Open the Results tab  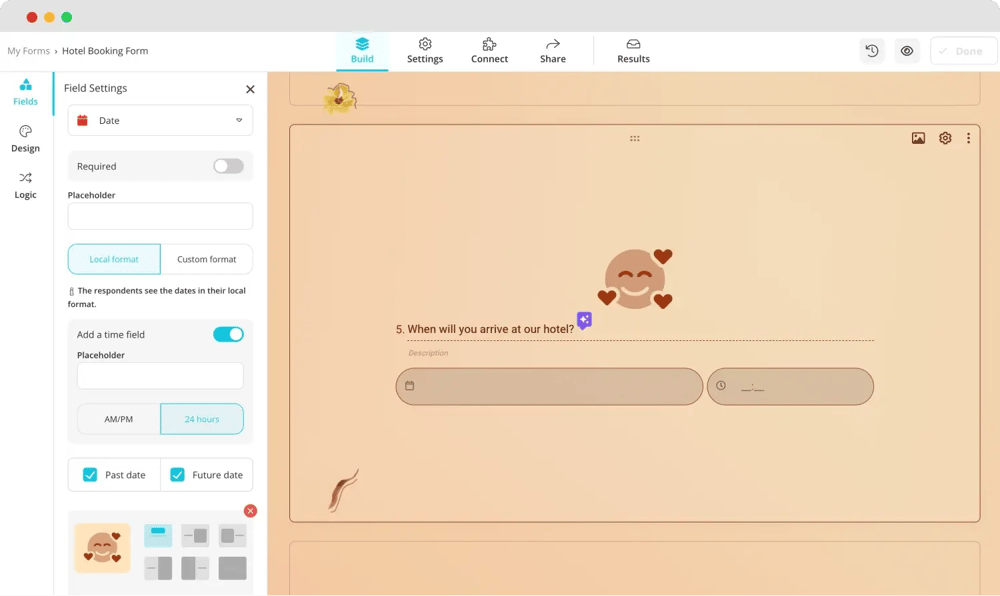pyautogui.click(x=633, y=51)
